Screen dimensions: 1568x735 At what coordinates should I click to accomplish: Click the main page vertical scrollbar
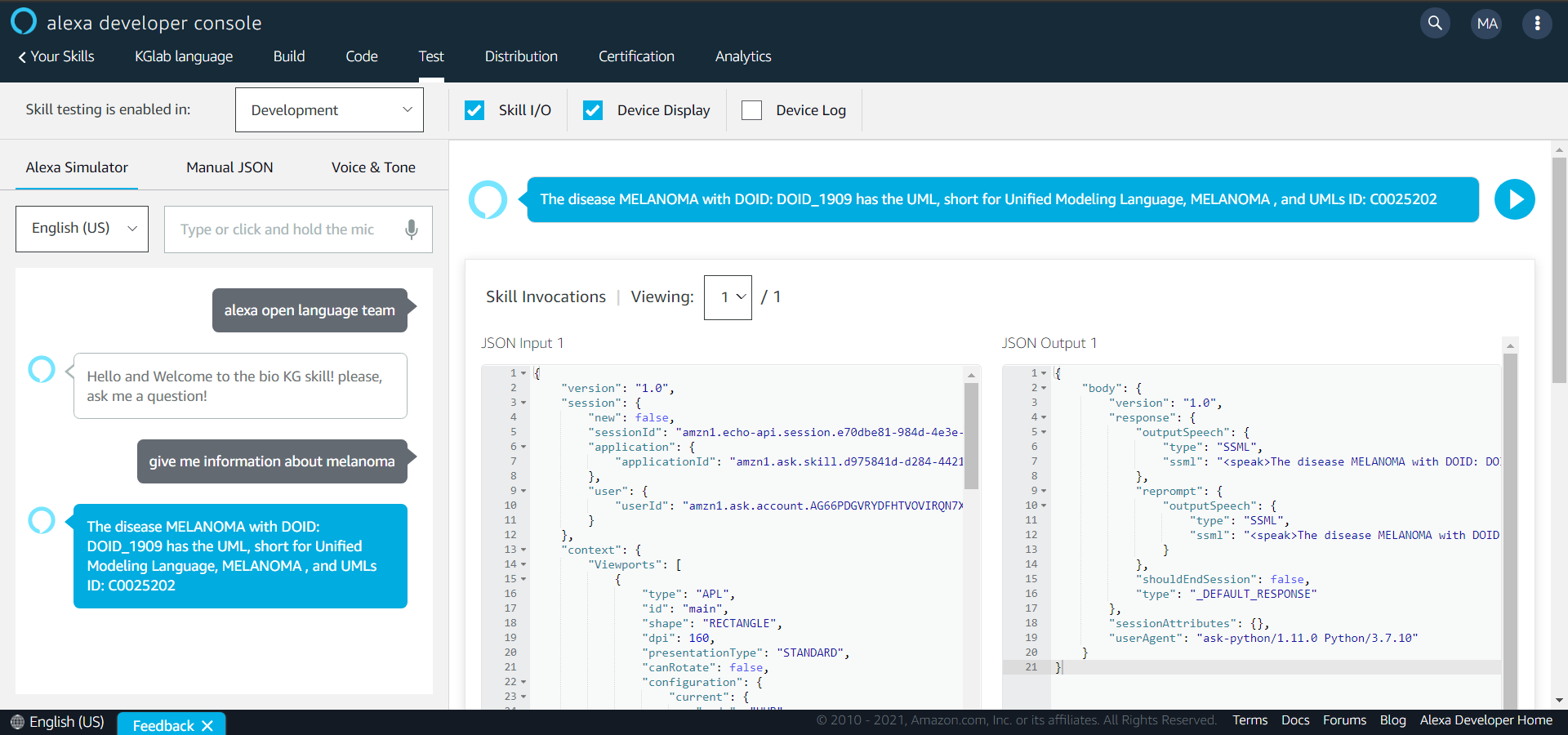[1559, 269]
